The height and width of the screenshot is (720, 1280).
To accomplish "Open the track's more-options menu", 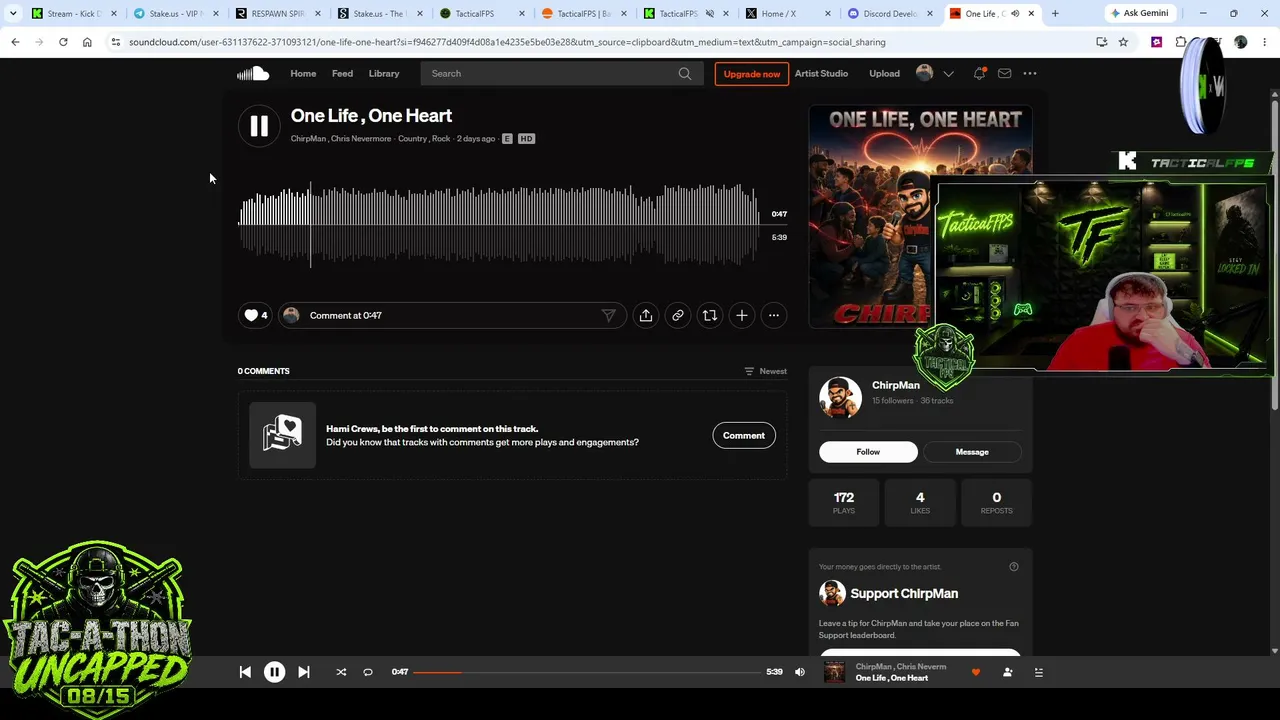I will 774,315.
